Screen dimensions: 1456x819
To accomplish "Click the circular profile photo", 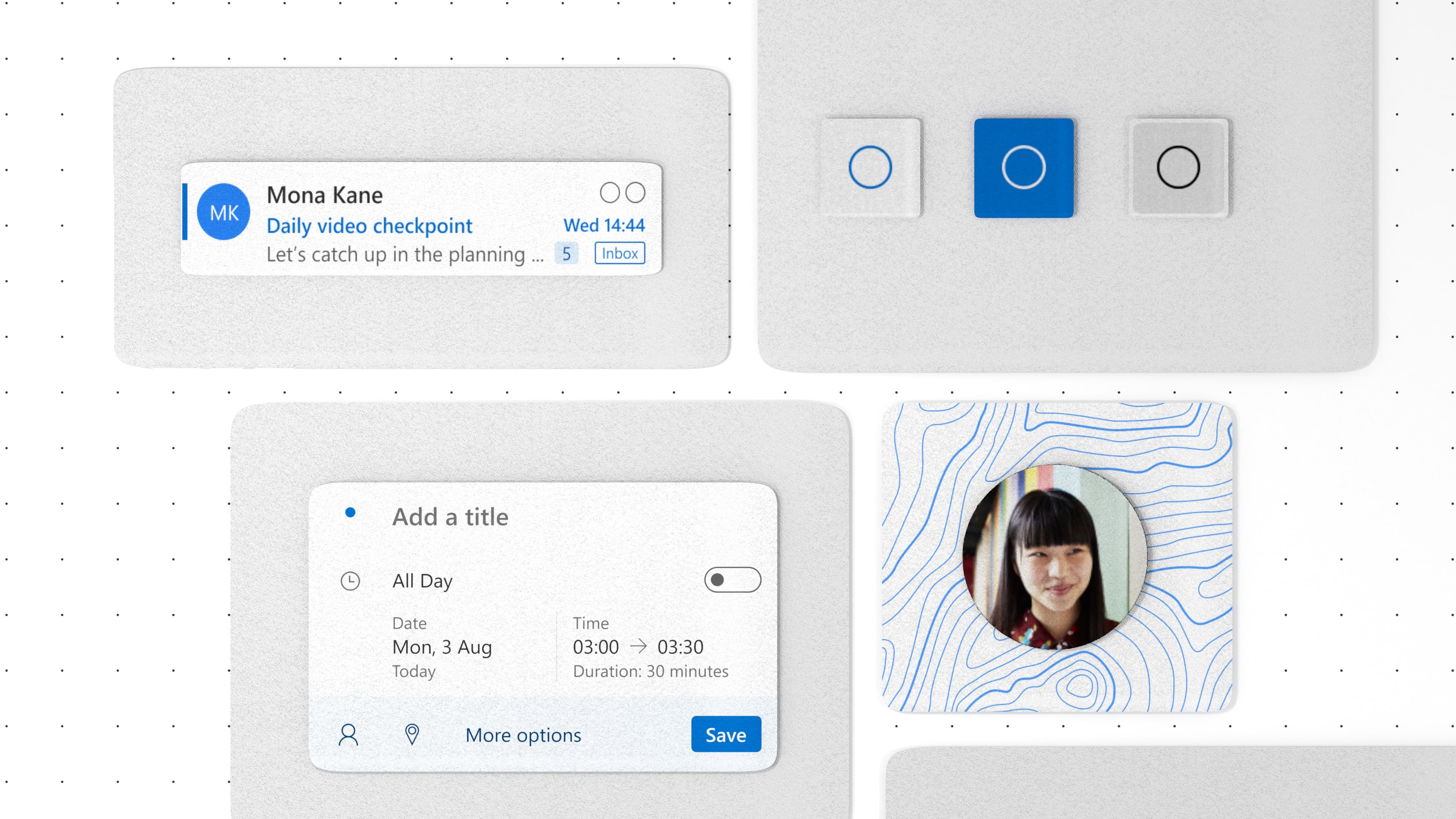I will tap(1055, 557).
